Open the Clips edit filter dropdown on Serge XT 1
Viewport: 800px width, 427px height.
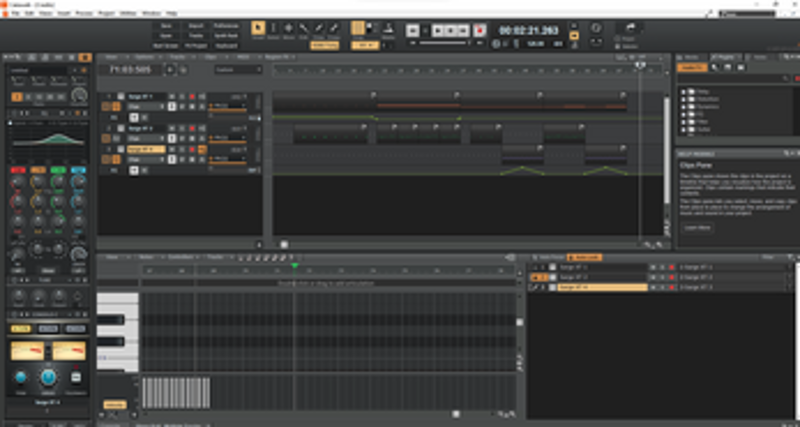(146, 107)
